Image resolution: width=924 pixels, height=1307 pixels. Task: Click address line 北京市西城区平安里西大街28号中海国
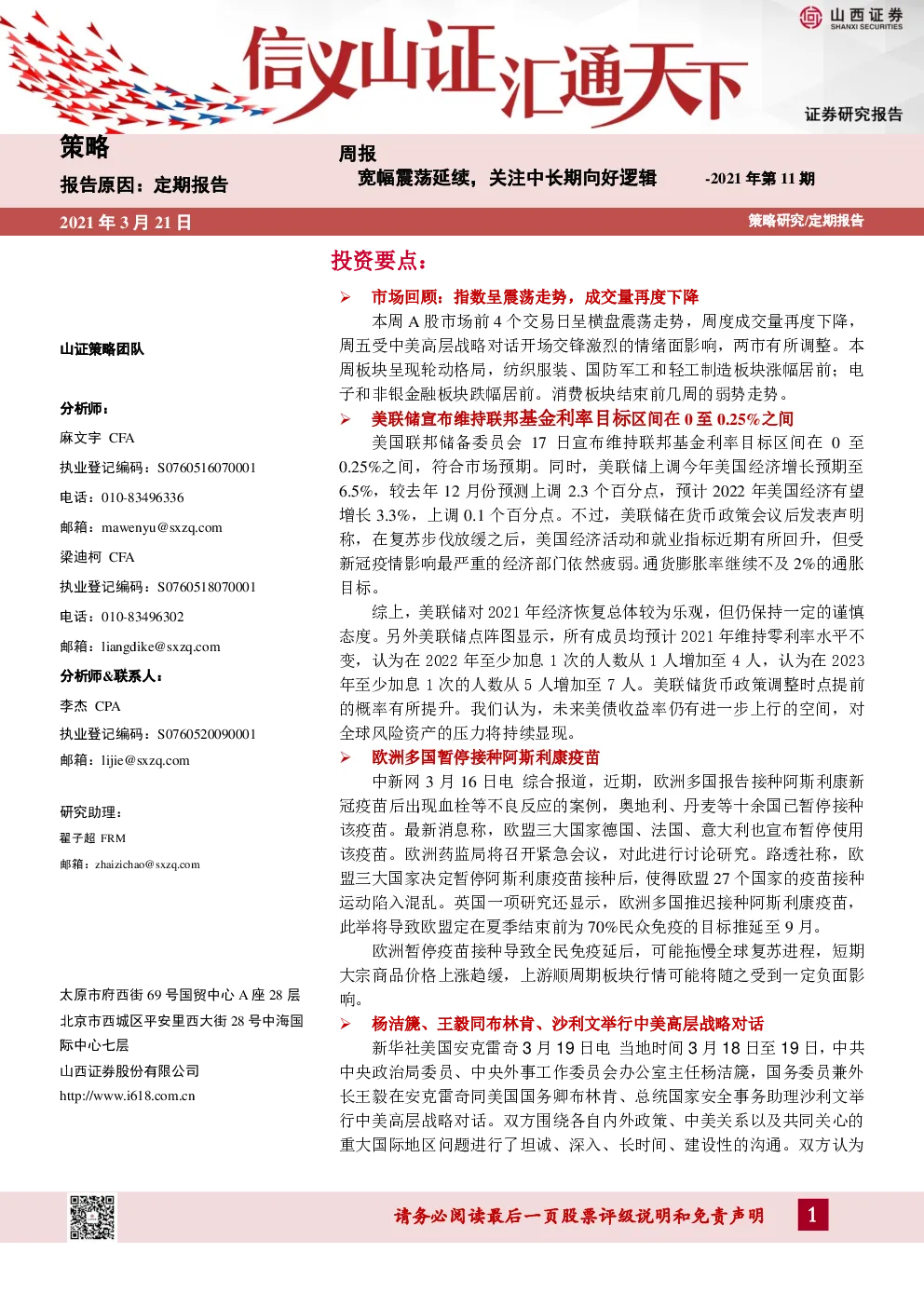point(182,1021)
